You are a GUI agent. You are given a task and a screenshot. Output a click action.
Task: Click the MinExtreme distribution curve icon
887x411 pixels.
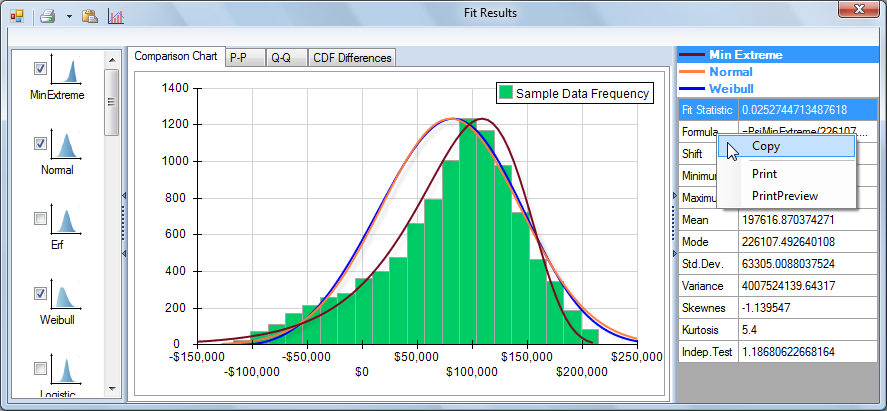68,71
